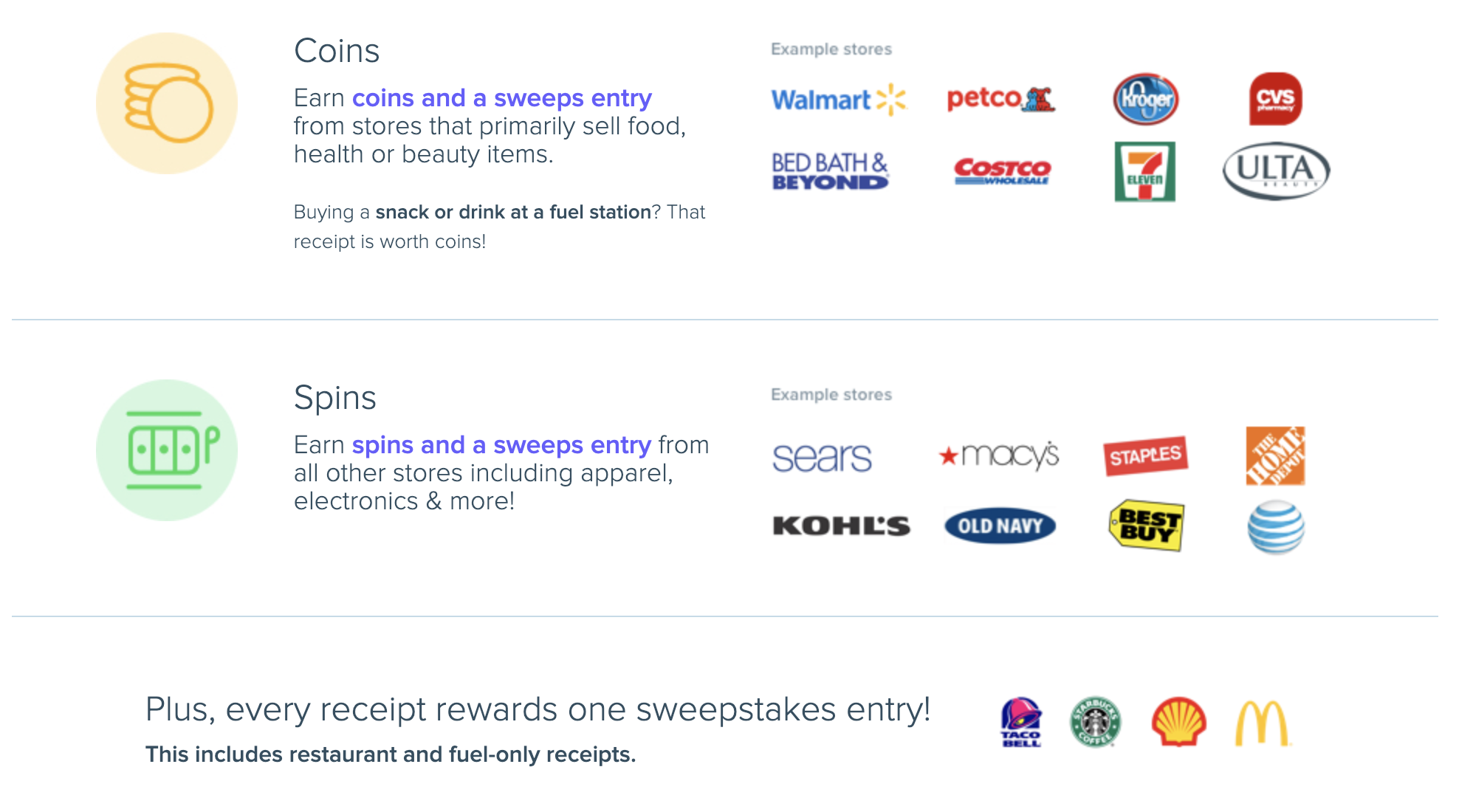
Task: Click the Kohl's logo
Action: (x=841, y=526)
